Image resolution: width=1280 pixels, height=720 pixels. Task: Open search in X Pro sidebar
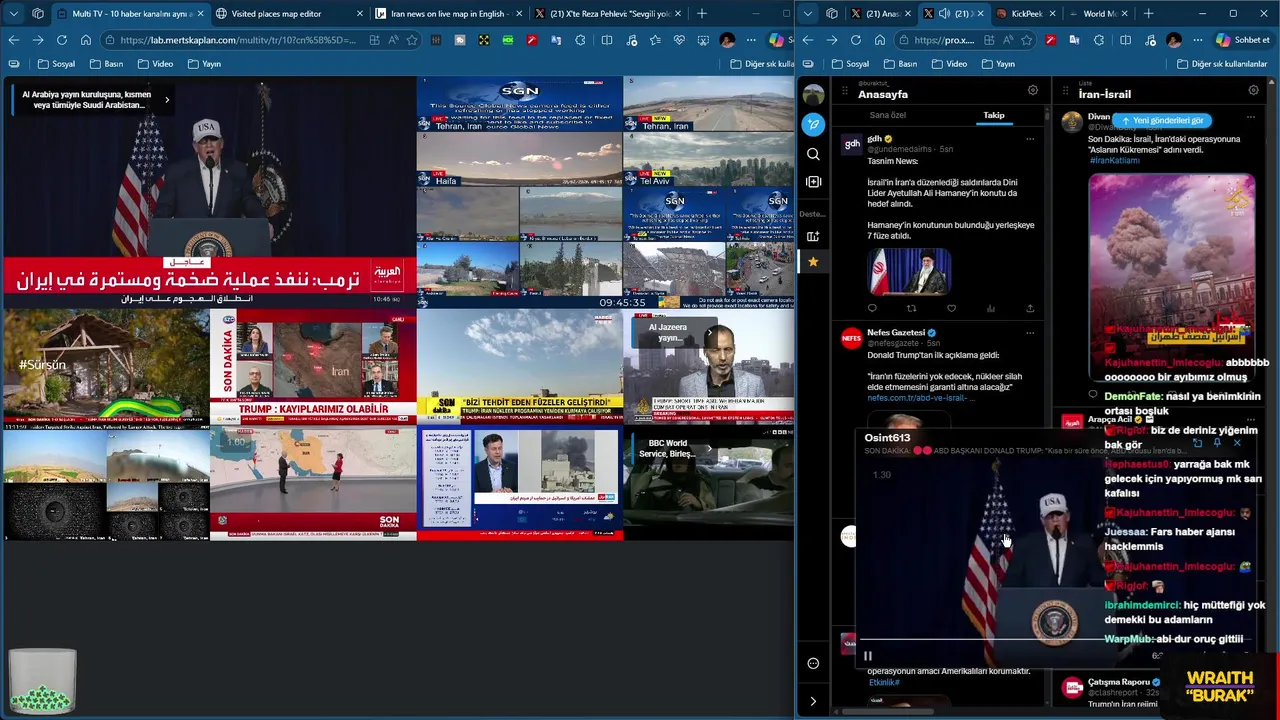tap(813, 154)
